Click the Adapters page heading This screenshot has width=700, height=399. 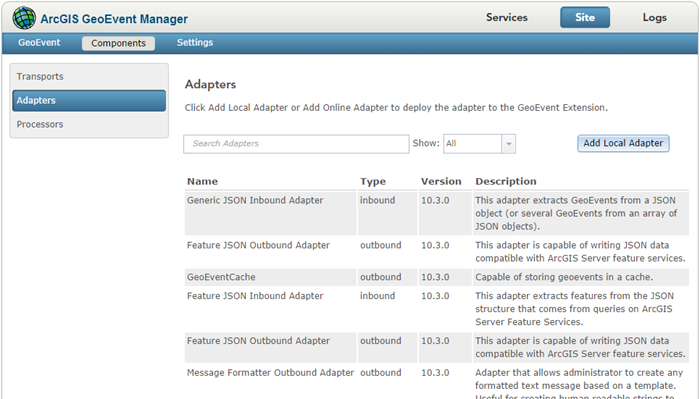coord(210,84)
